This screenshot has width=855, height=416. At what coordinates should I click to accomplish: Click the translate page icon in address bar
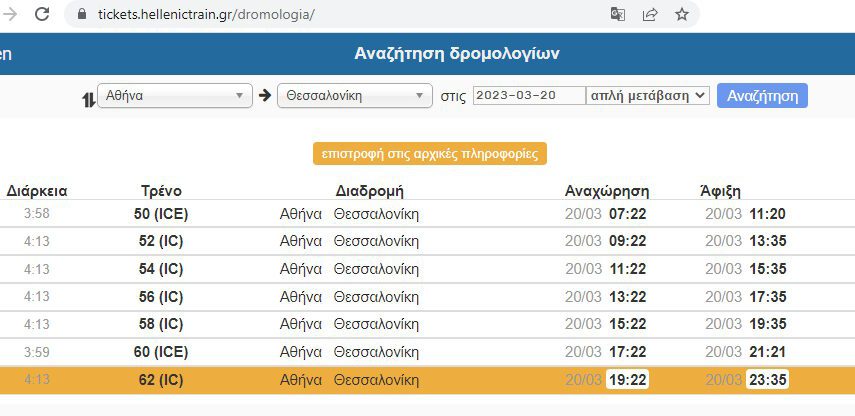pos(618,15)
